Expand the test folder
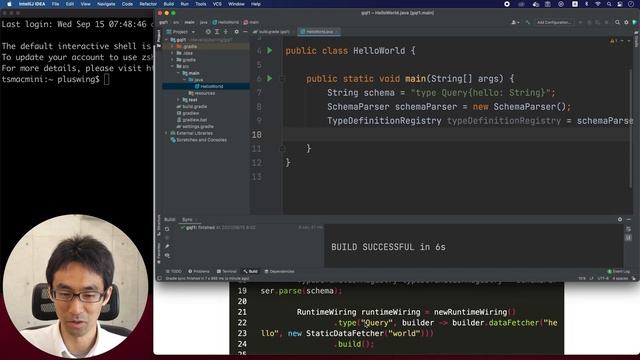 [x=178, y=100]
